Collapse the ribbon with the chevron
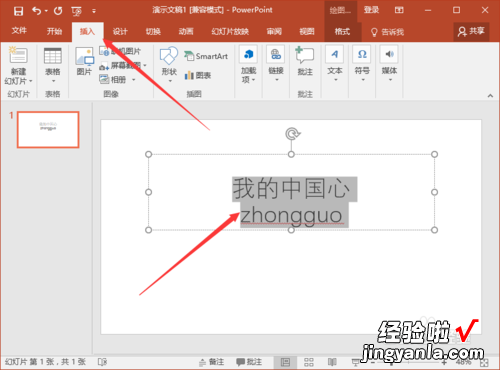500x370 pixels. [490, 96]
